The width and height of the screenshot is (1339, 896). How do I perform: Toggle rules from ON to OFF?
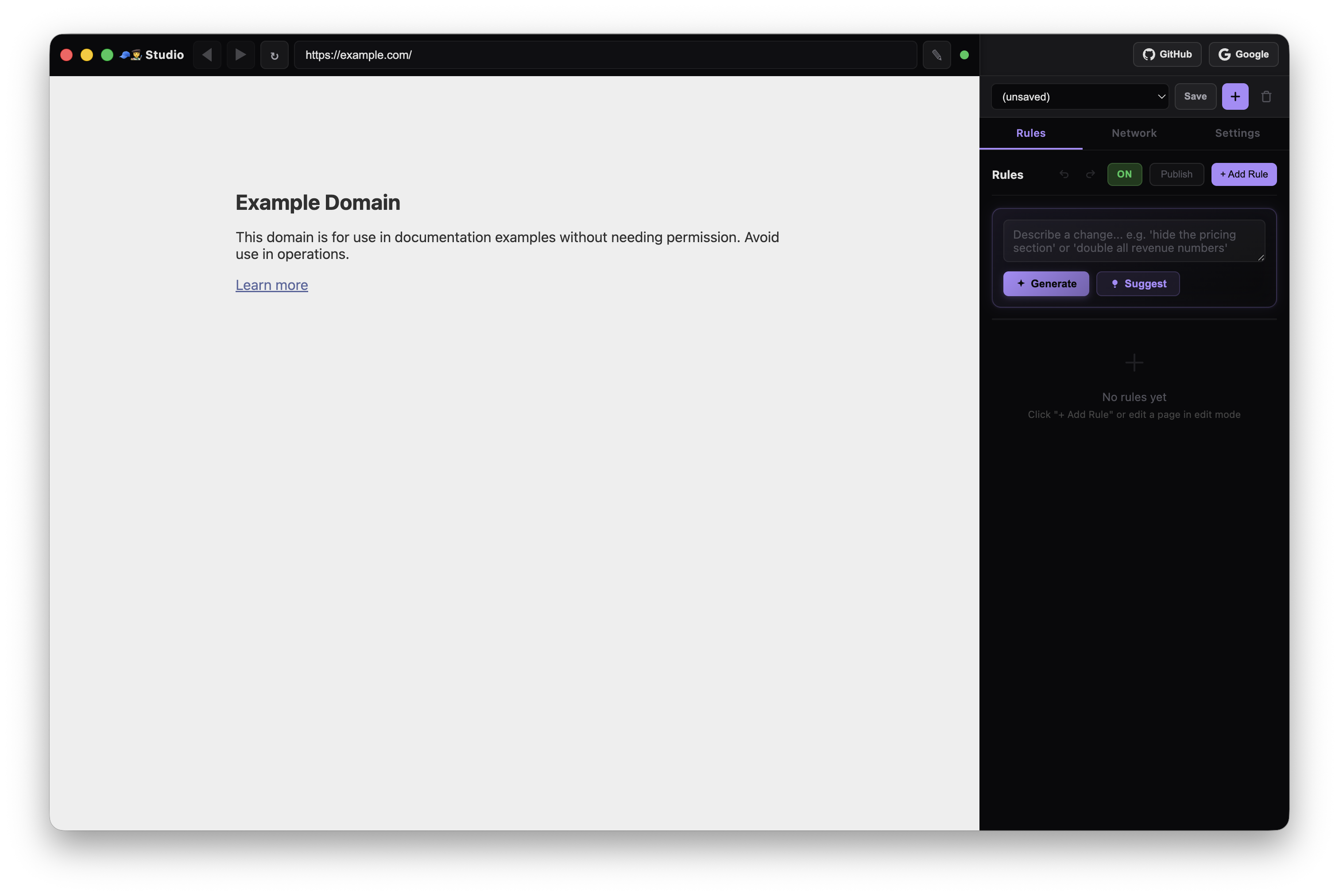(1125, 174)
